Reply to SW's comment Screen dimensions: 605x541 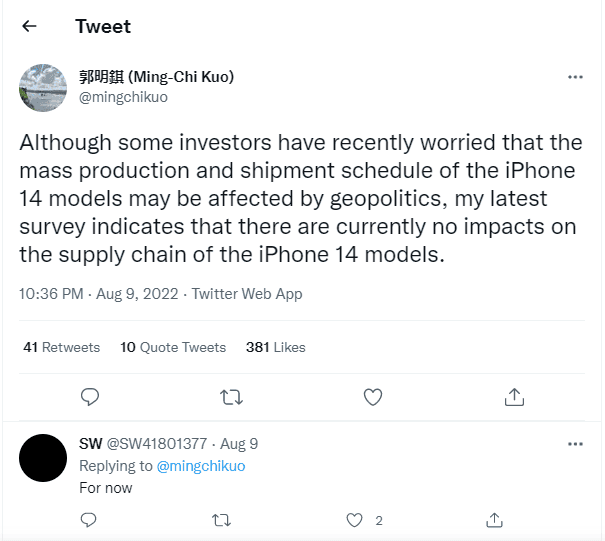pyautogui.click(x=88, y=520)
